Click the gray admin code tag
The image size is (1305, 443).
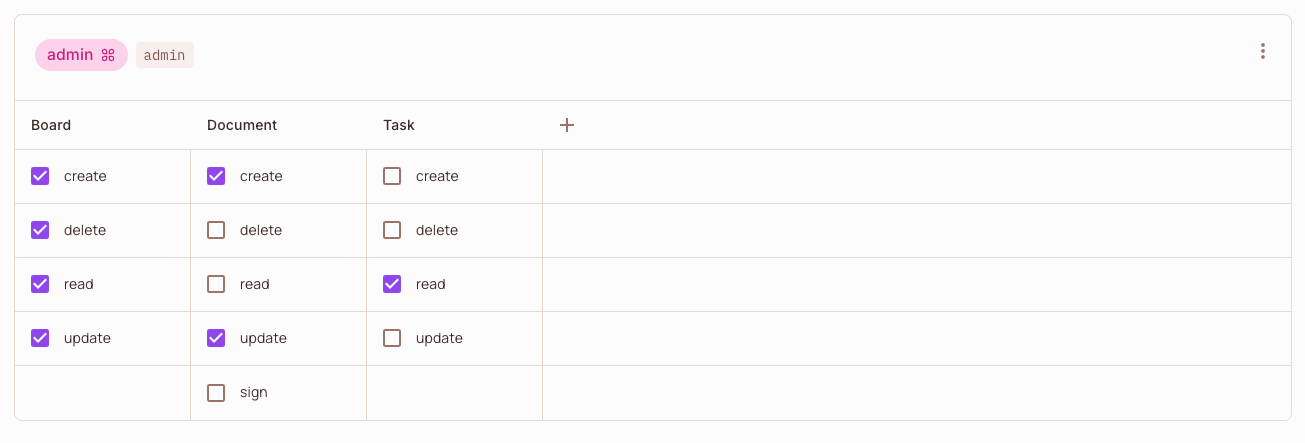coord(165,55)
